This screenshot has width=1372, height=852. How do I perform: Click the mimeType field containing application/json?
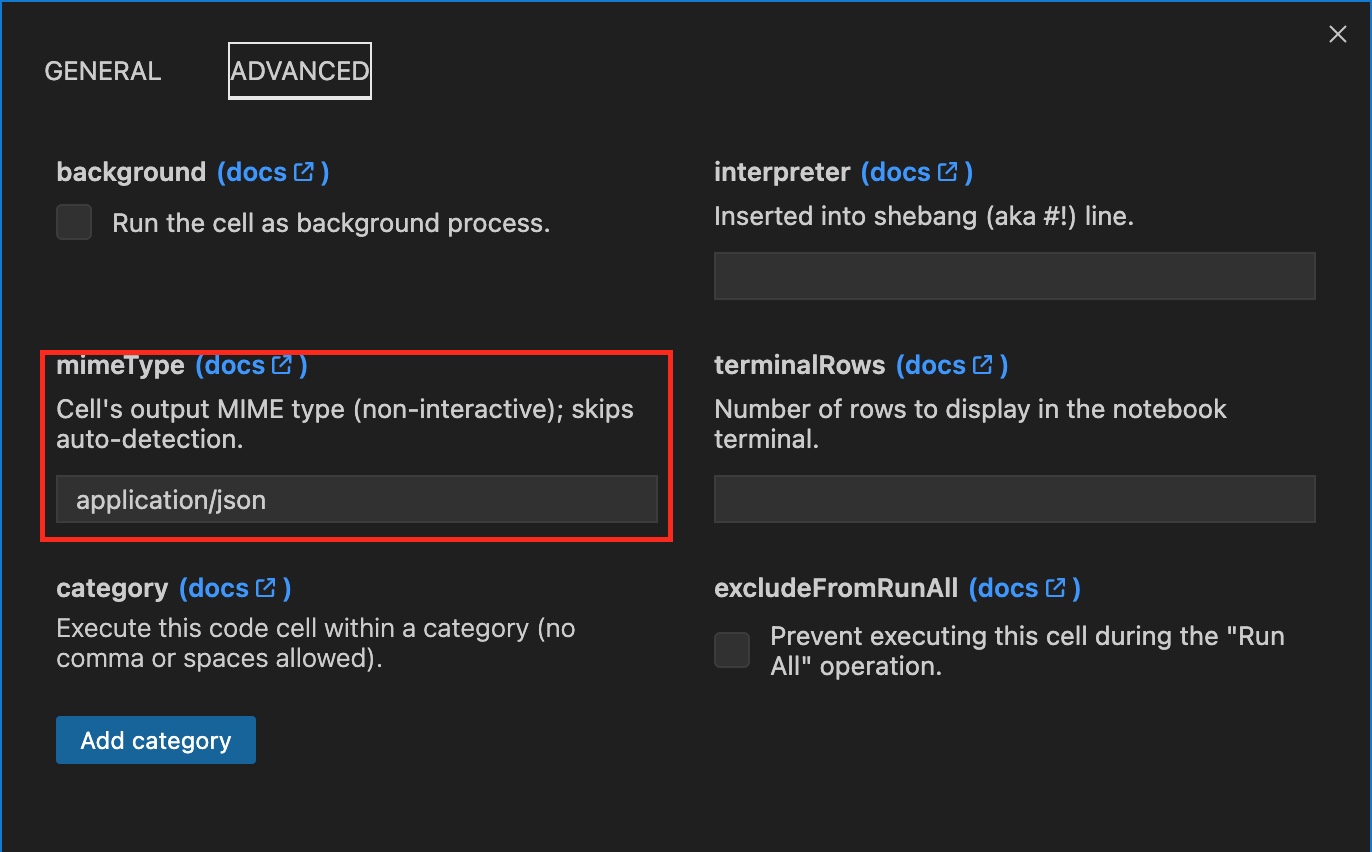356,499
